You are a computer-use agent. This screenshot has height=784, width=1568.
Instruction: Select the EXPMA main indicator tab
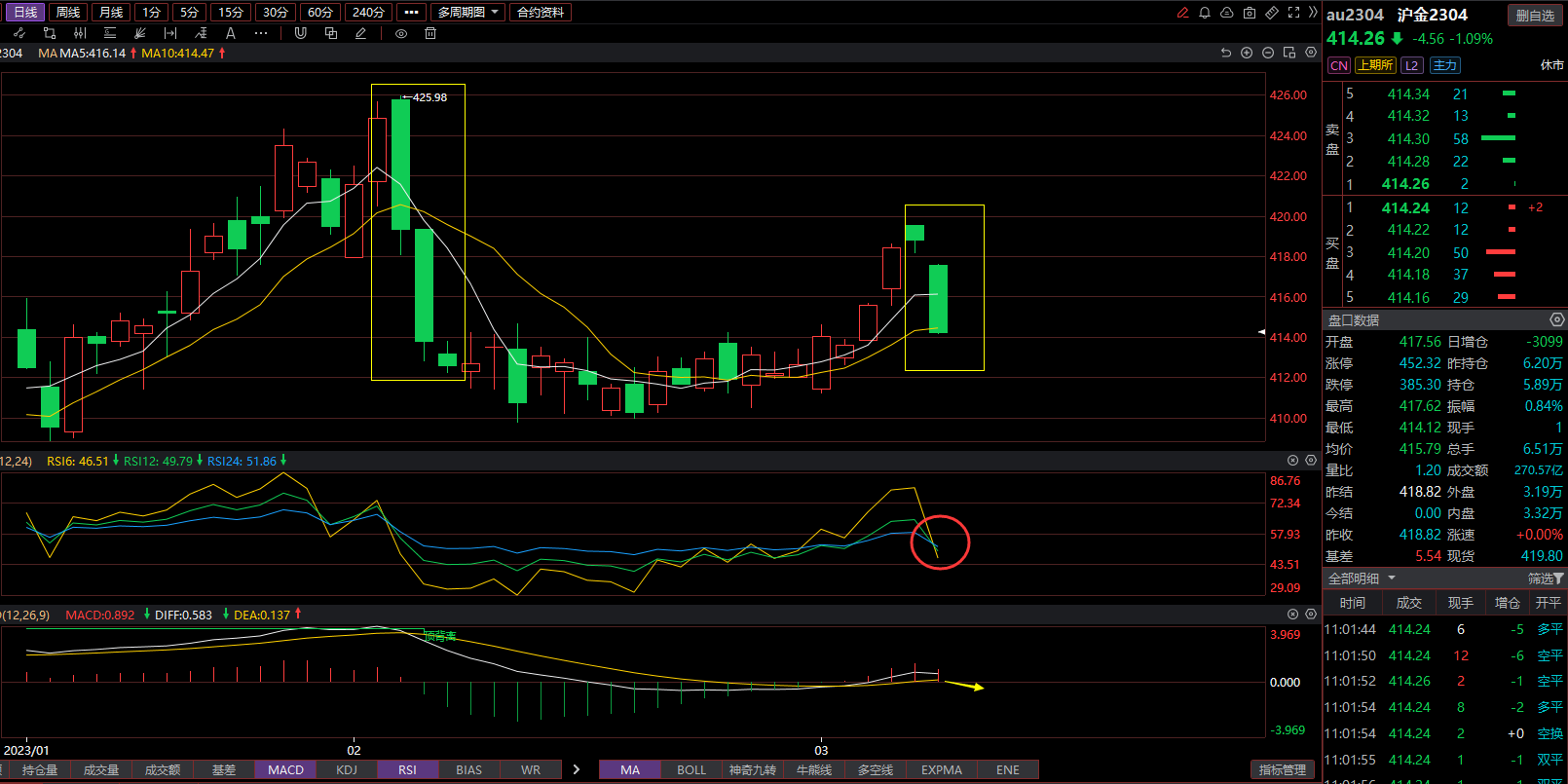(x=942, y=769)
